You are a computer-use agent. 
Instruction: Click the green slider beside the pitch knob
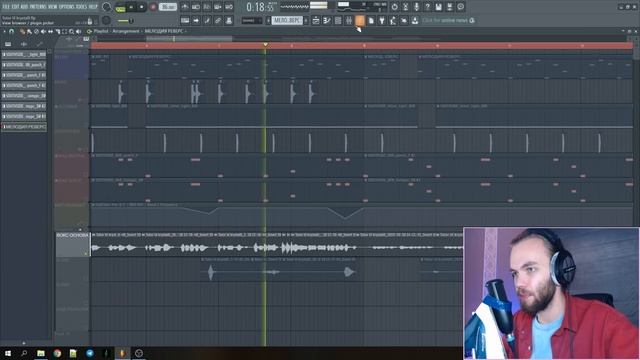(125, 21)
